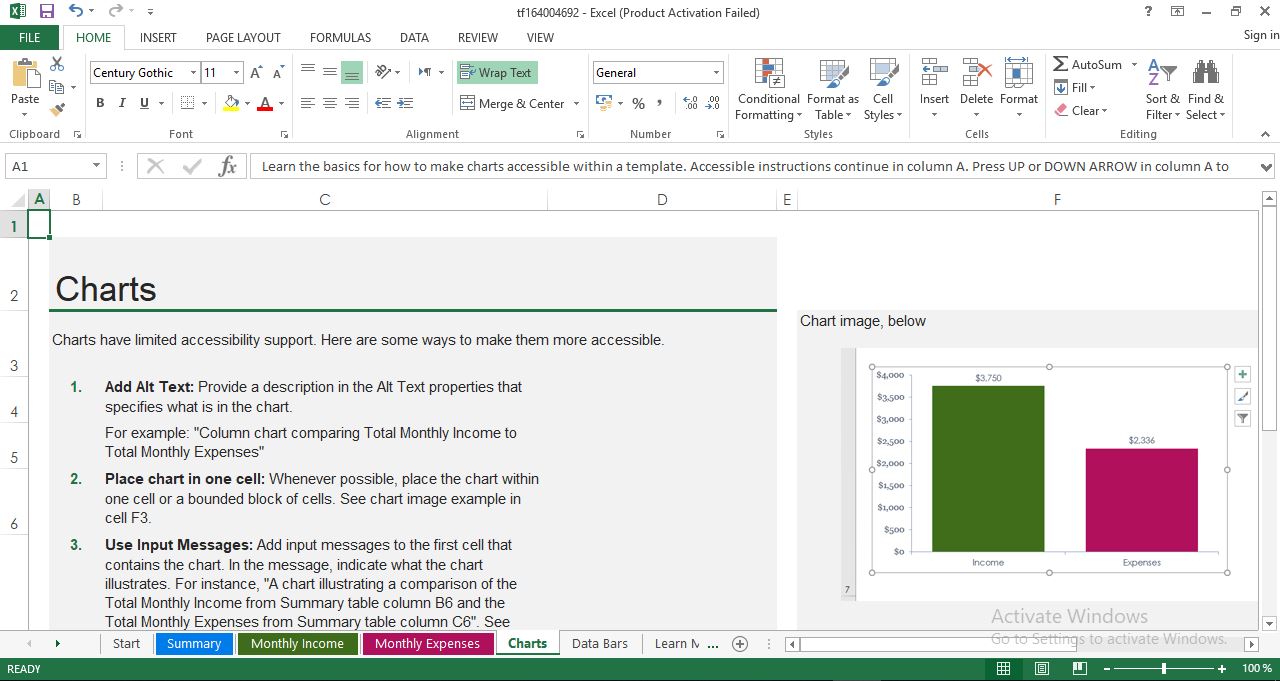
Task: Undo the last action
Action: pyautogui.click(x=76, y=12)
